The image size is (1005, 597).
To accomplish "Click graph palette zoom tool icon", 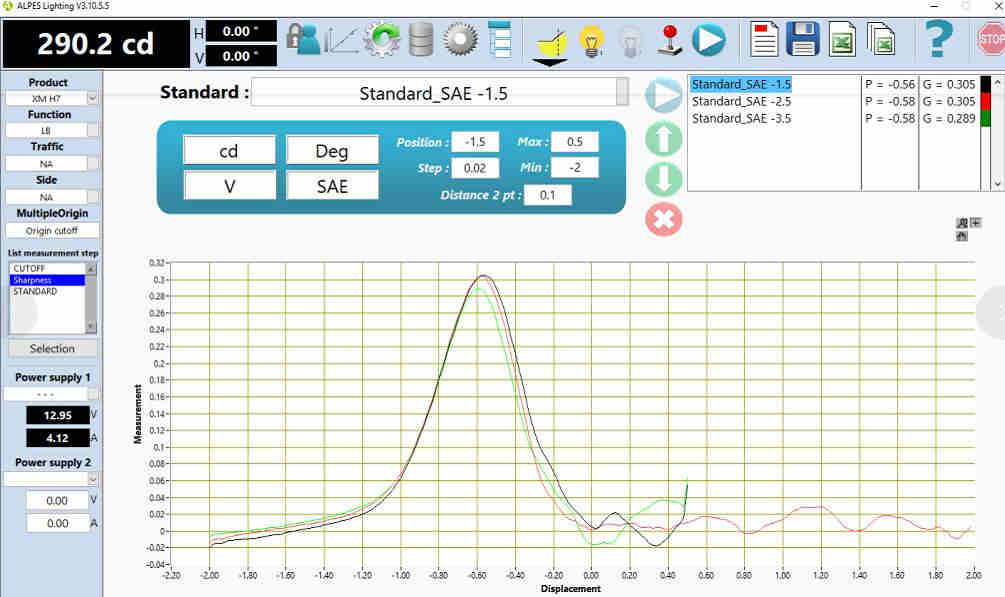I will coord(961,223).
